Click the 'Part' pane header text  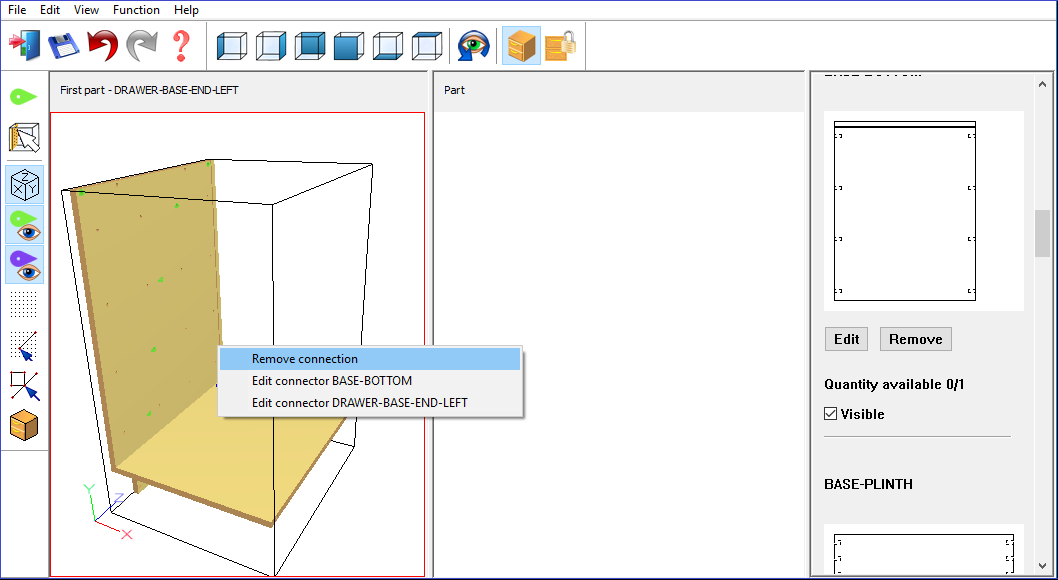click(x=454, y=90)
